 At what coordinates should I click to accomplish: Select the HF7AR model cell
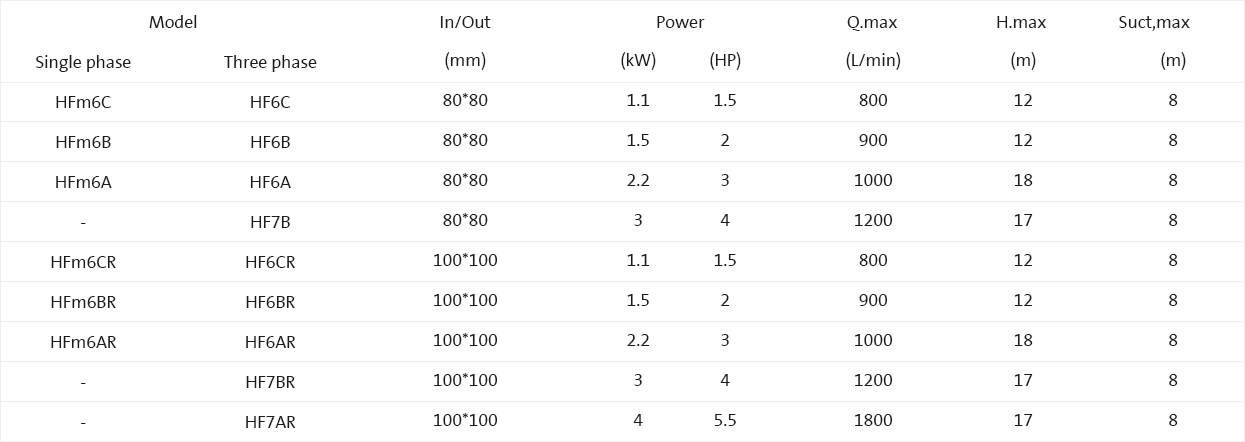[270, 422]
